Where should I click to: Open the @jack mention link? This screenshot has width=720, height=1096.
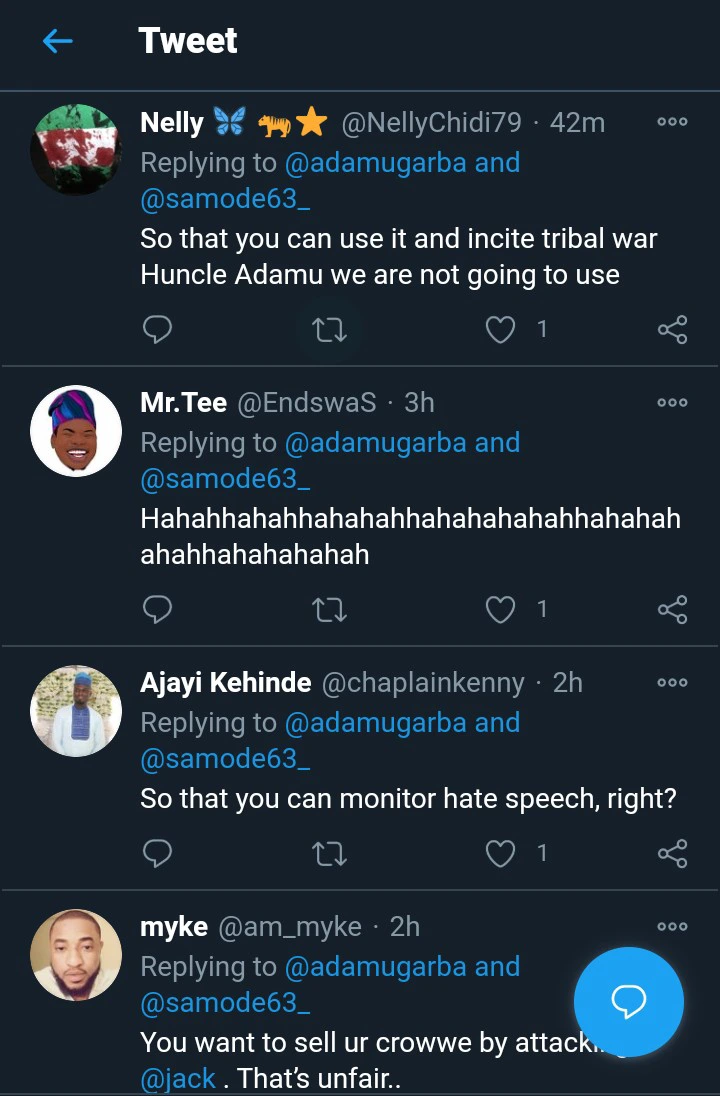tap(178, 1078)
